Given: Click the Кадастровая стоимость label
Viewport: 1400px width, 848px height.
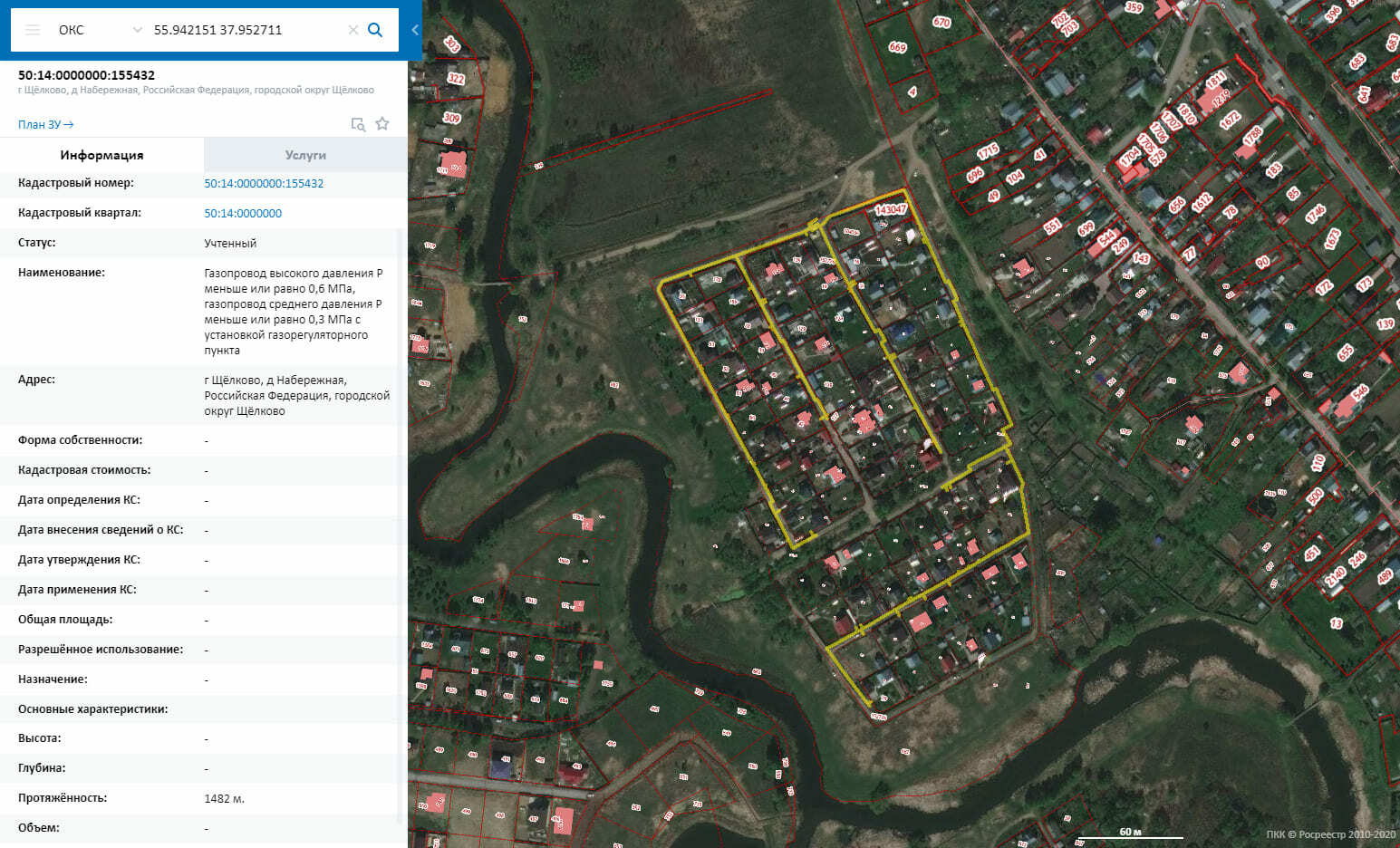Looking at the screenshot, I should coord(84,470).
